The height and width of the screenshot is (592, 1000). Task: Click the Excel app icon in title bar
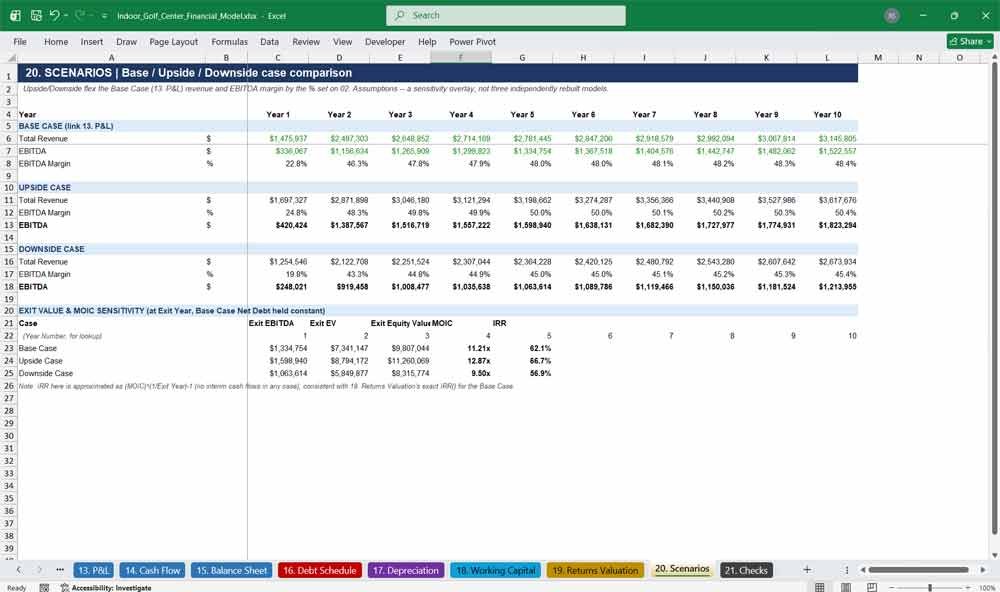tap(15, 15)
